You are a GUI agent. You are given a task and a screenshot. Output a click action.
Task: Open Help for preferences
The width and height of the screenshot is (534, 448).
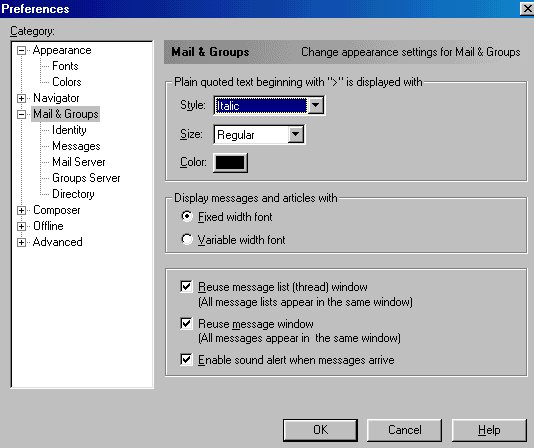(489, 430)
